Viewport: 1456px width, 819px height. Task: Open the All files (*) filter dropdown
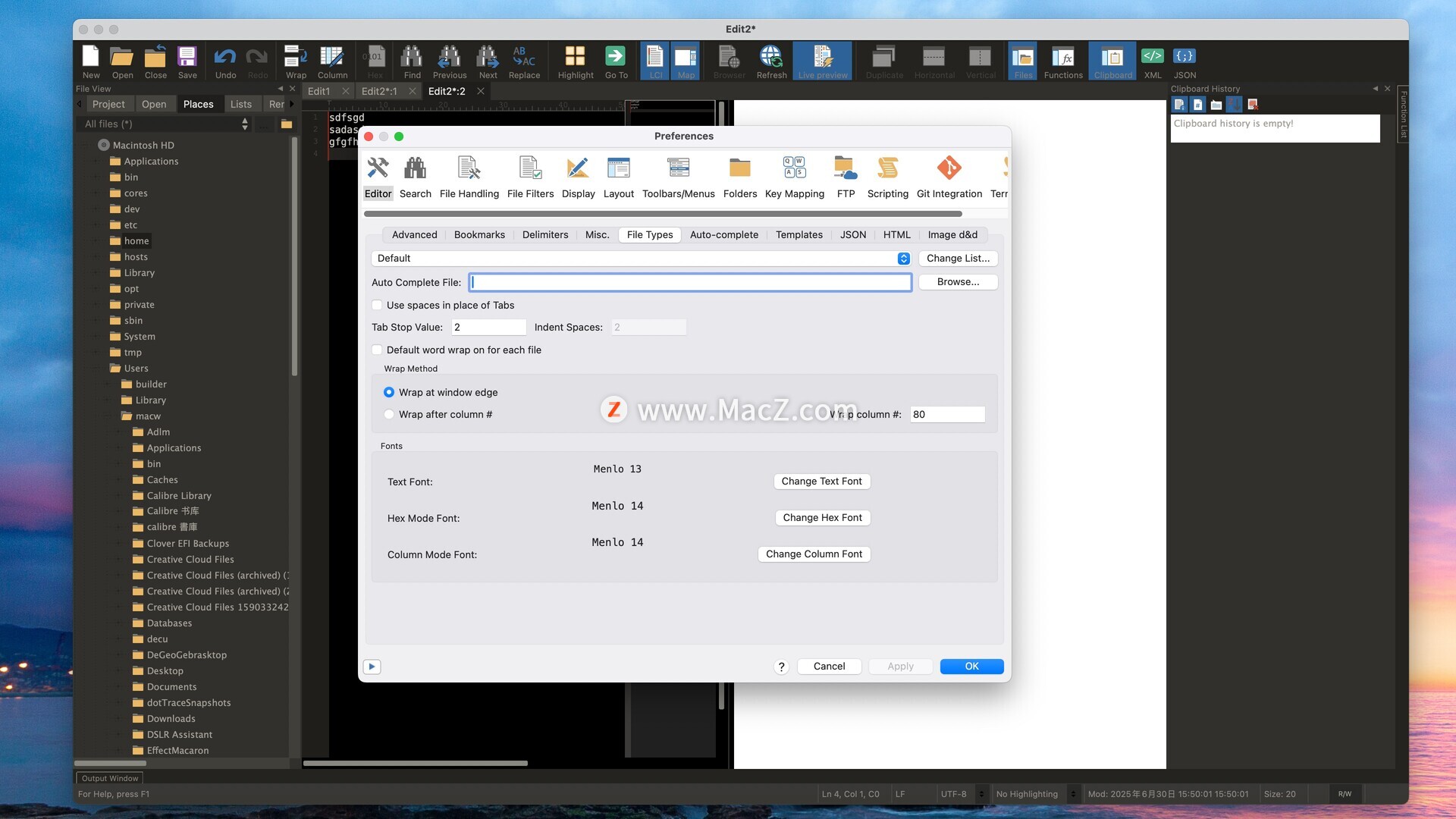pos(165,124)
